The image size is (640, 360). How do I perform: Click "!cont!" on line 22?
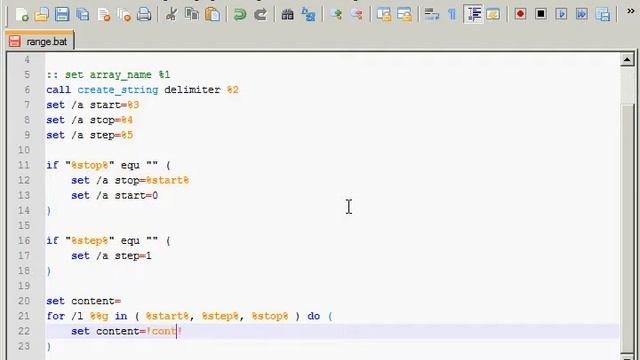pos(164,331)
